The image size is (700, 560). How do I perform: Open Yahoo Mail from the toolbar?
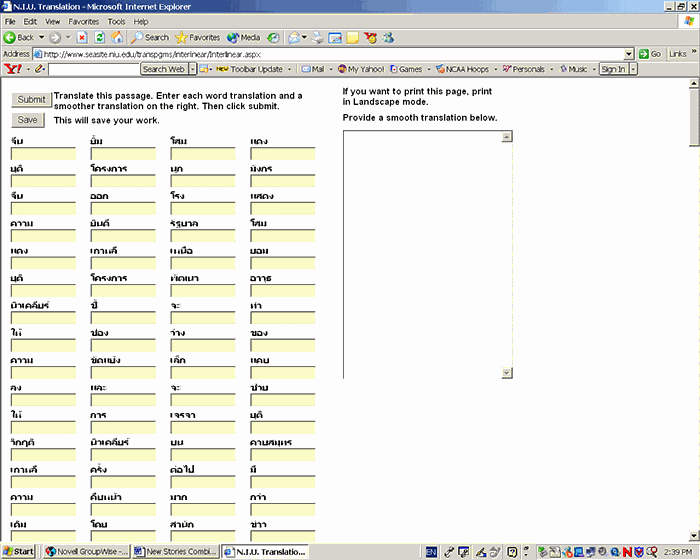click(313, 69)
